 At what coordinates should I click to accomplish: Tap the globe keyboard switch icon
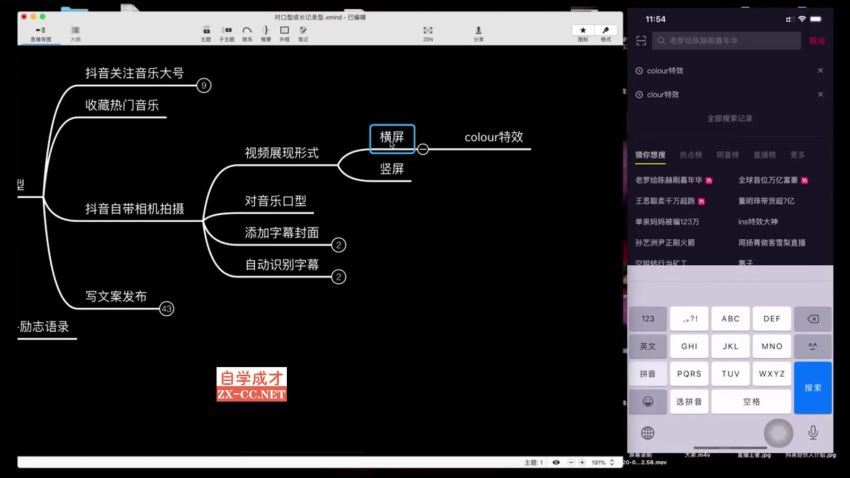647,433
